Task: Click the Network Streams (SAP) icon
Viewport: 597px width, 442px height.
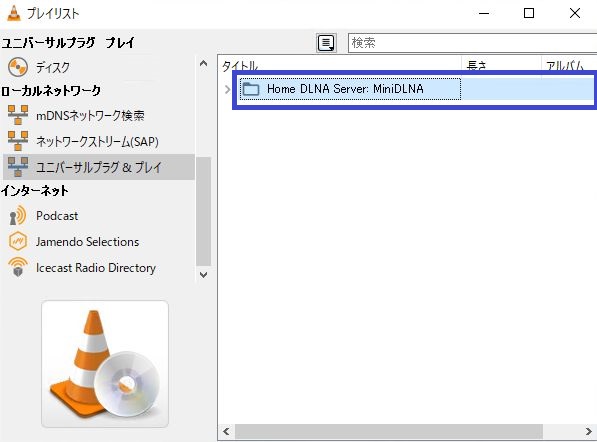Action: point(18,141)
